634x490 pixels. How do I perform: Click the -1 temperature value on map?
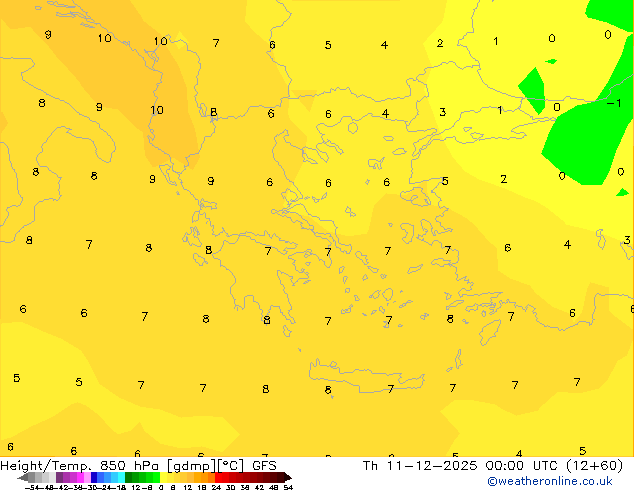[x=614, y=103]
